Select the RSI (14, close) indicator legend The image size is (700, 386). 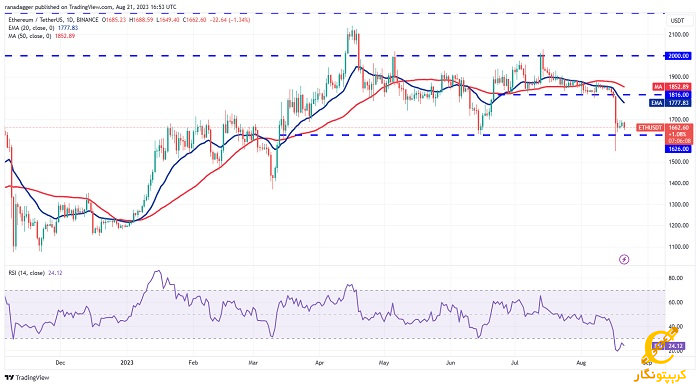[x=35, y=273]
